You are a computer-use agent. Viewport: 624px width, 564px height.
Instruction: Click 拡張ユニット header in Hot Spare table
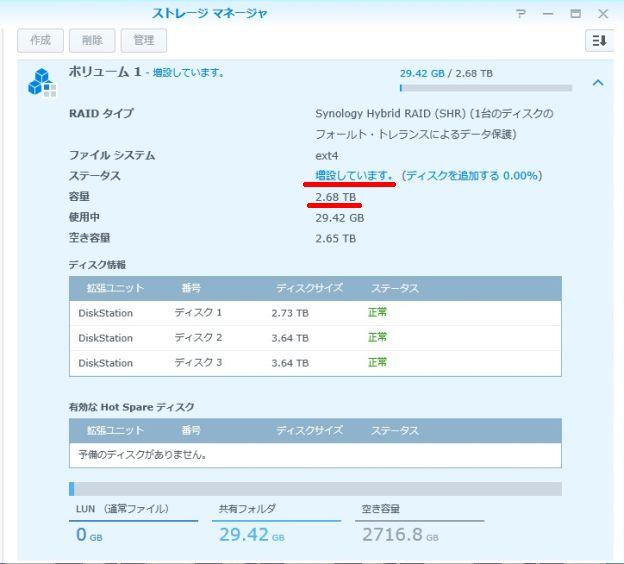pyautogui.click(x=115, y=430)
